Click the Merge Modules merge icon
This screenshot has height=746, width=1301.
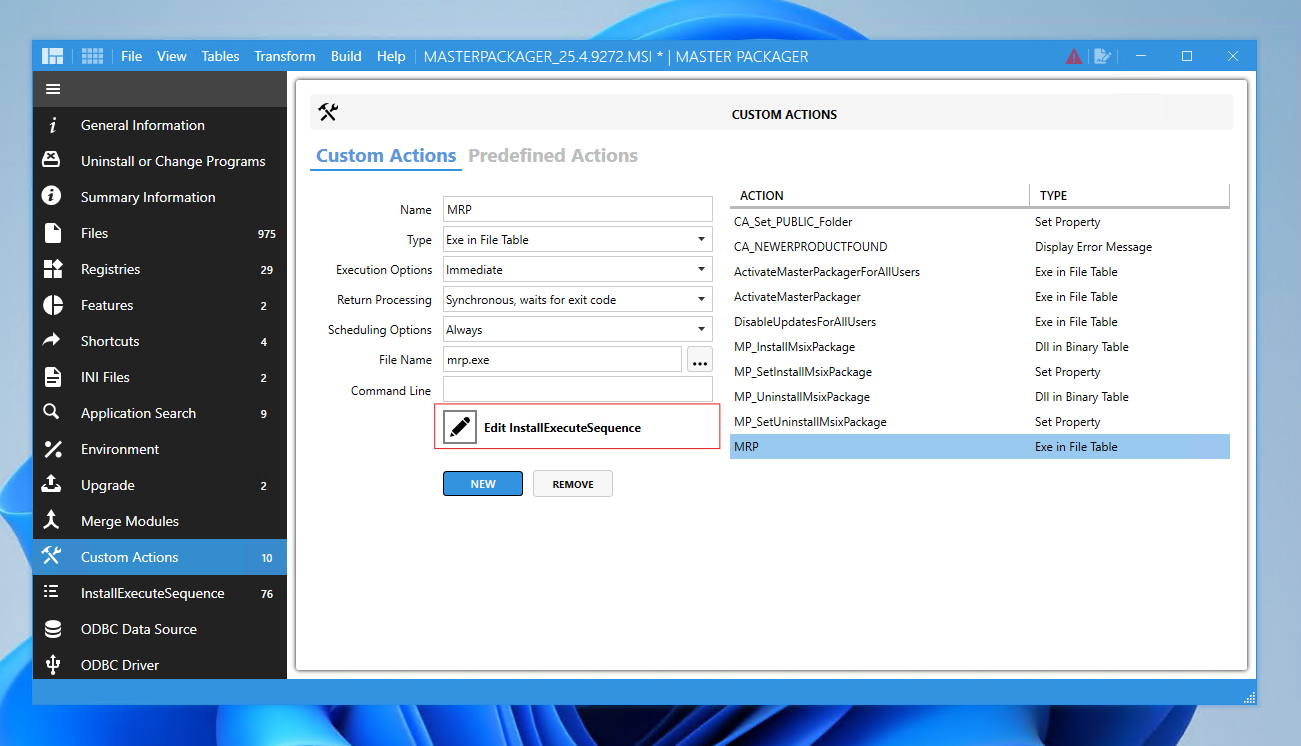coord(53,521)
